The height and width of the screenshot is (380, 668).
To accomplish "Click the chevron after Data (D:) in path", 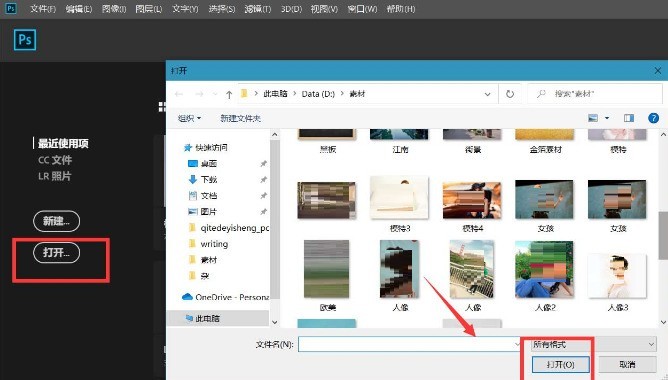I will click(x=342, y=93).
